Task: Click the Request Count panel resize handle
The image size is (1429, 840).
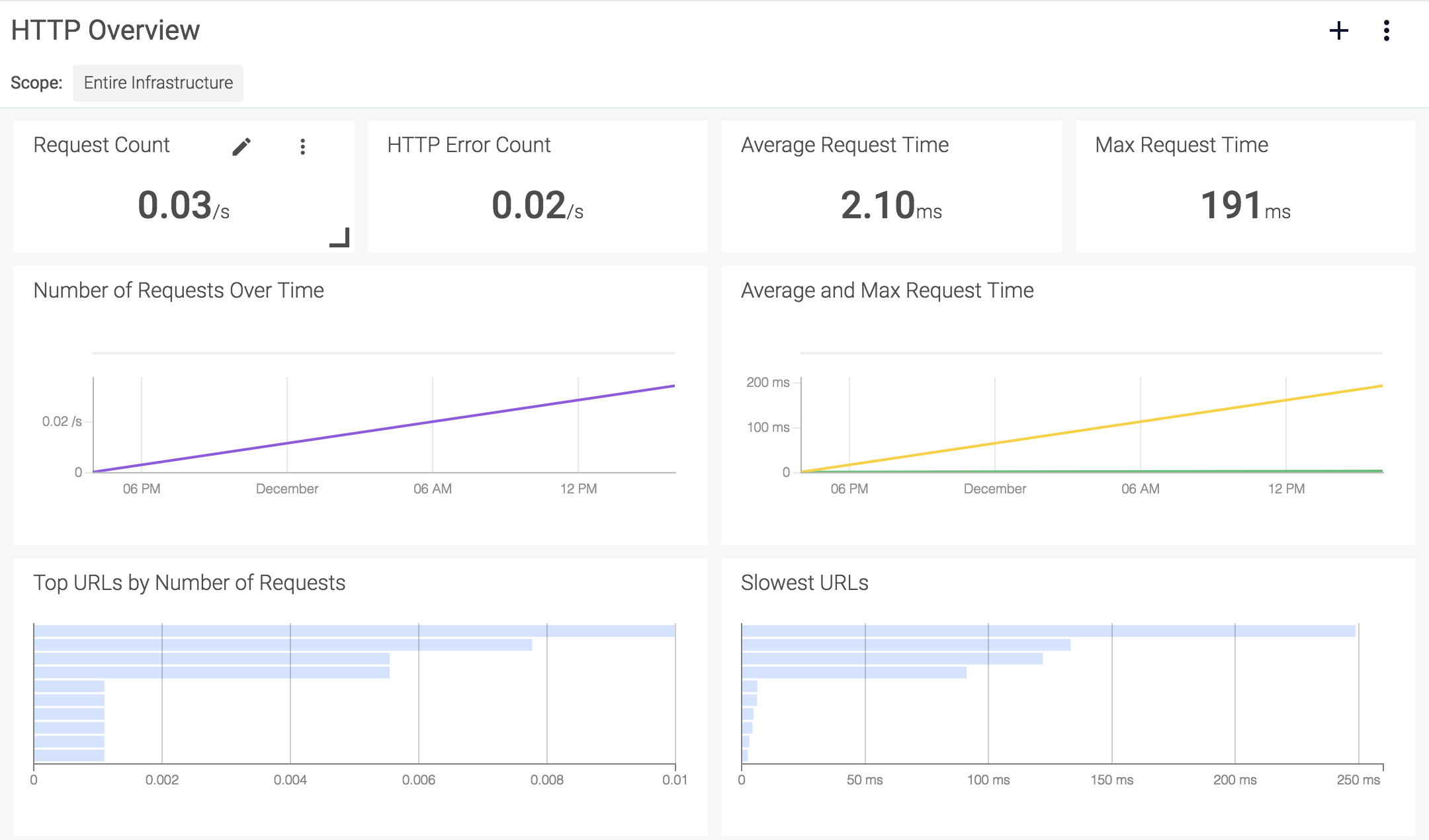Action: tap(339, 237)
